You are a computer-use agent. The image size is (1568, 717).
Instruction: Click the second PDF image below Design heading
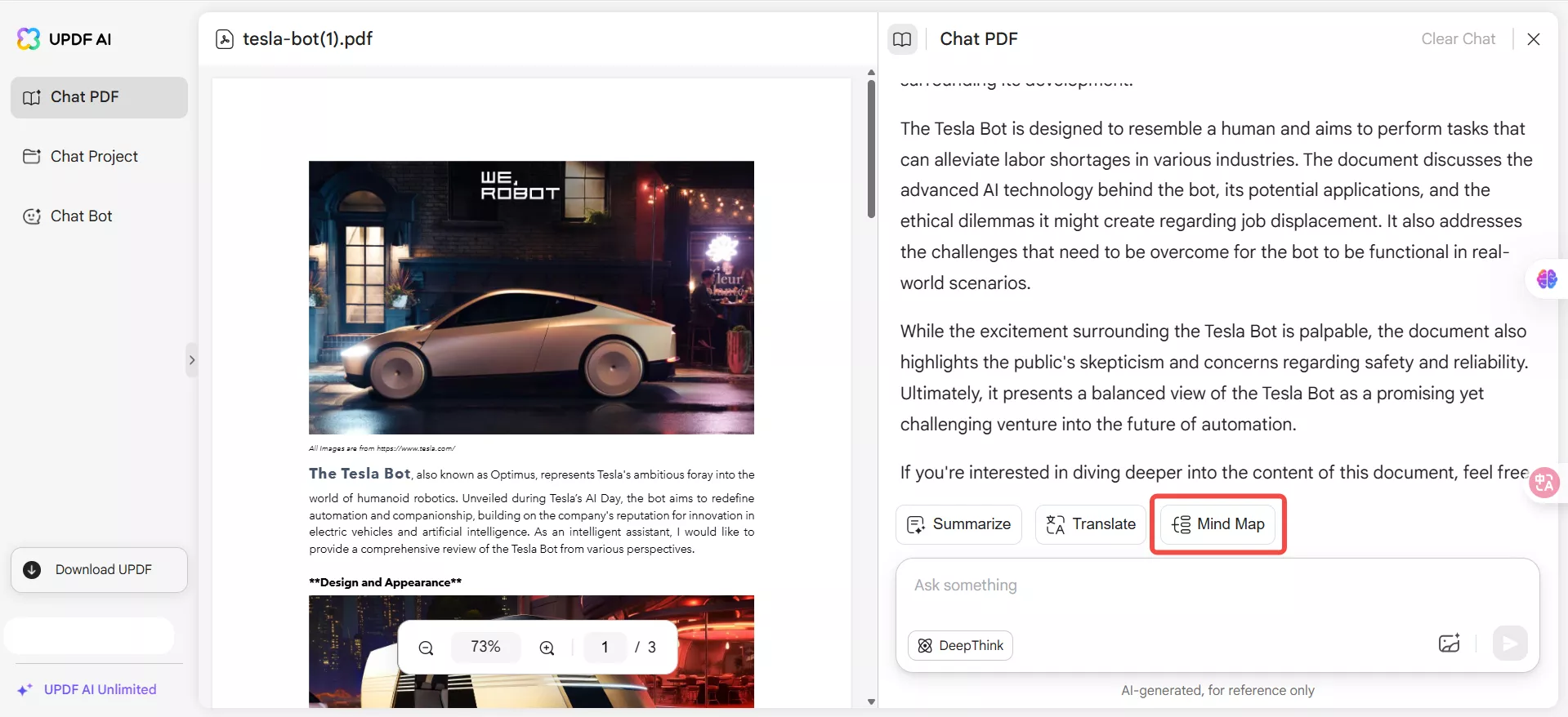point(531,652)
